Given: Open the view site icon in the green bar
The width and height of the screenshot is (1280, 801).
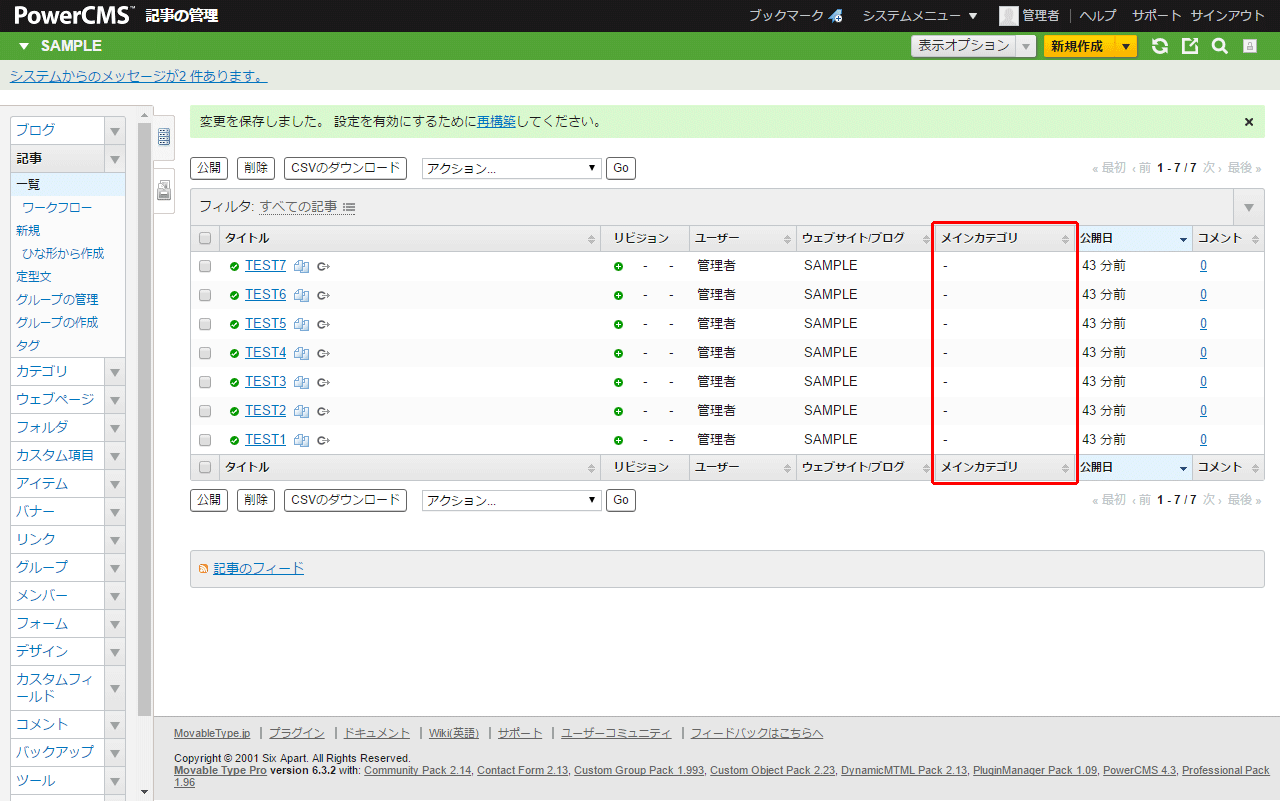Looking at the screenshot, I should click(x=1190, y=46).
